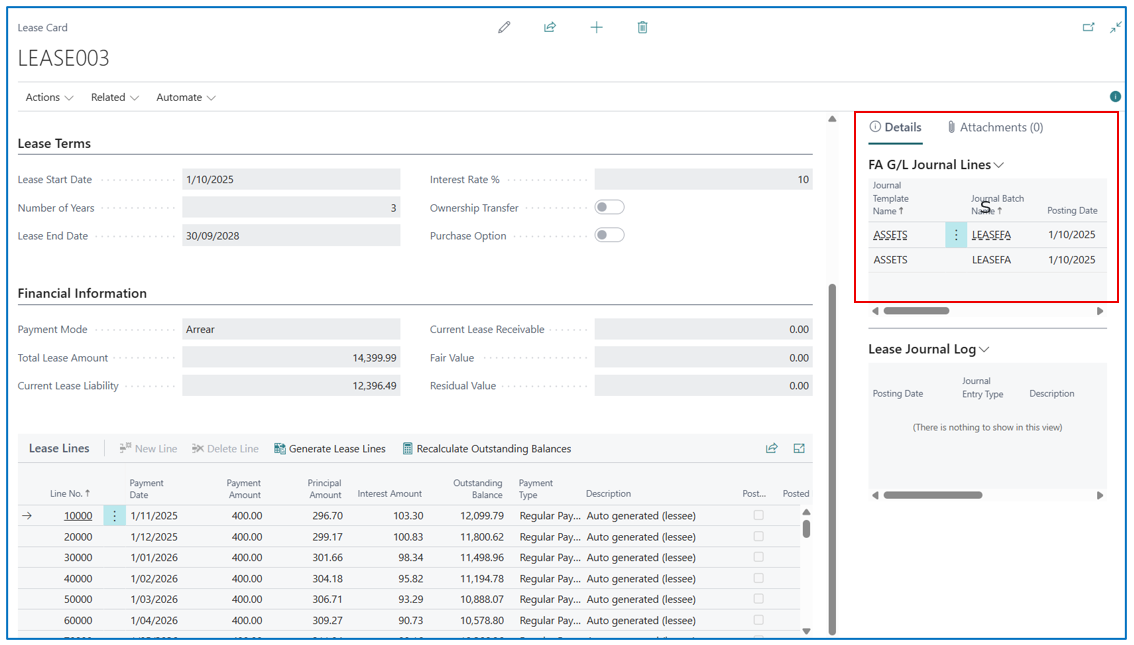The width and height of the screenshot is (1134, 645).
Task: Click the trash delete icon
Action: 642,27
